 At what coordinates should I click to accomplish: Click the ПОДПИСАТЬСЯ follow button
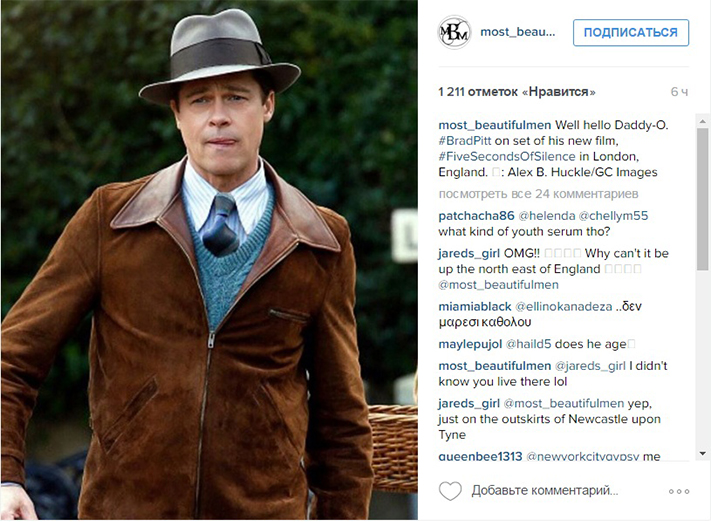click(630, 32)
